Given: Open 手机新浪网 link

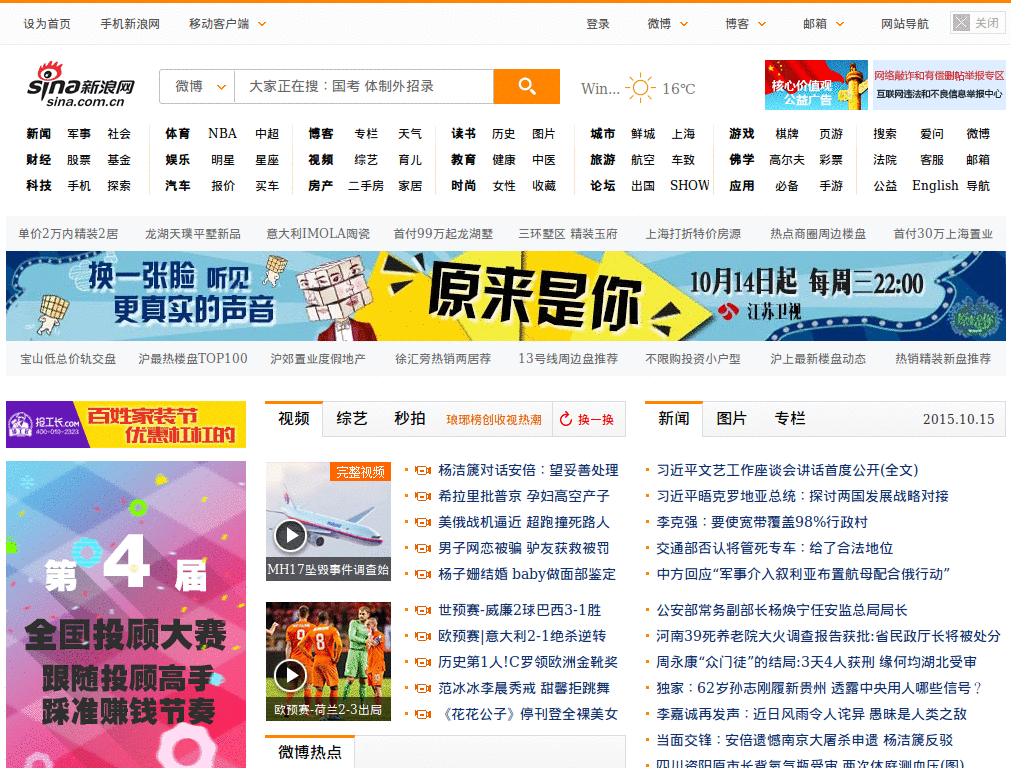Looking at the screenshot, I should tap(130, 24).
